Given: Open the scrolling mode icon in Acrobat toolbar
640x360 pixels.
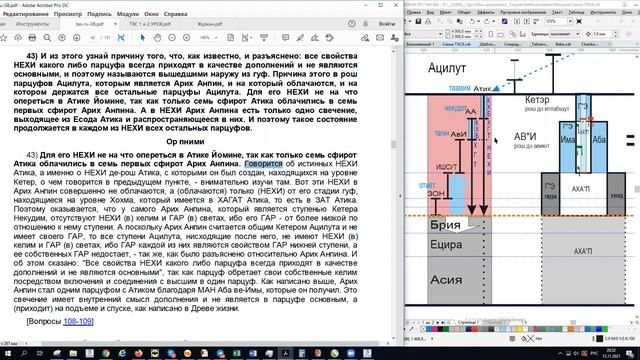Looking at the screenshot, I should point(264,38).
